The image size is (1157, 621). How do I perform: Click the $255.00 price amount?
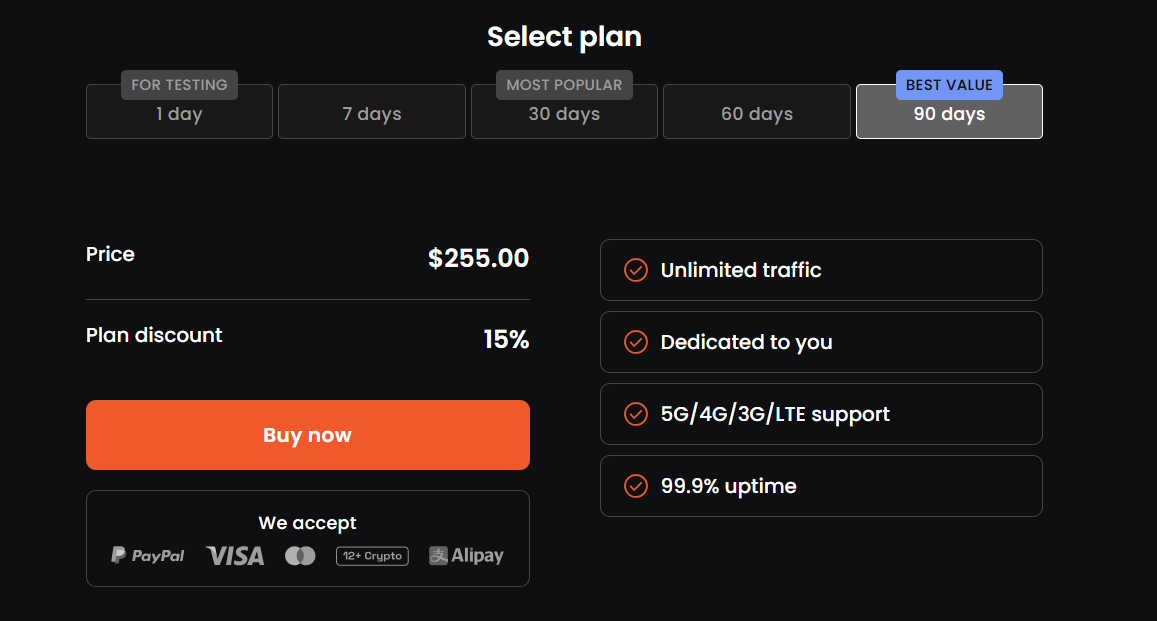(478, 258)
